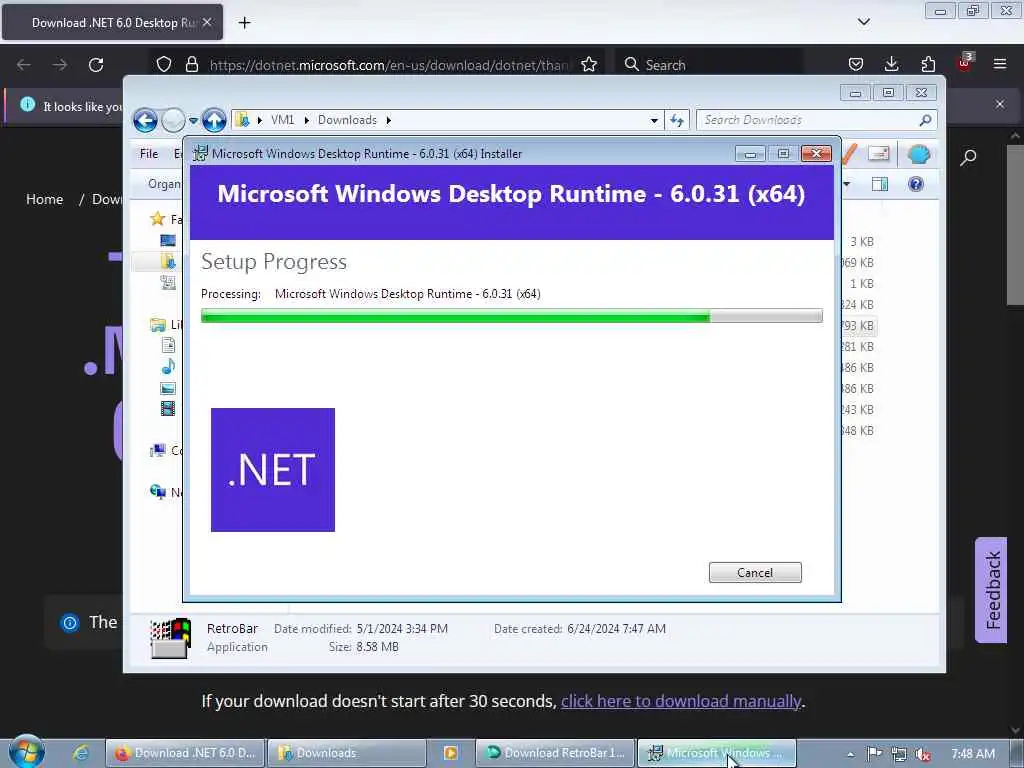Open the change view dropdown arrow in Explorer
This screenshot has width=1024, height=768.
point(847,184)
